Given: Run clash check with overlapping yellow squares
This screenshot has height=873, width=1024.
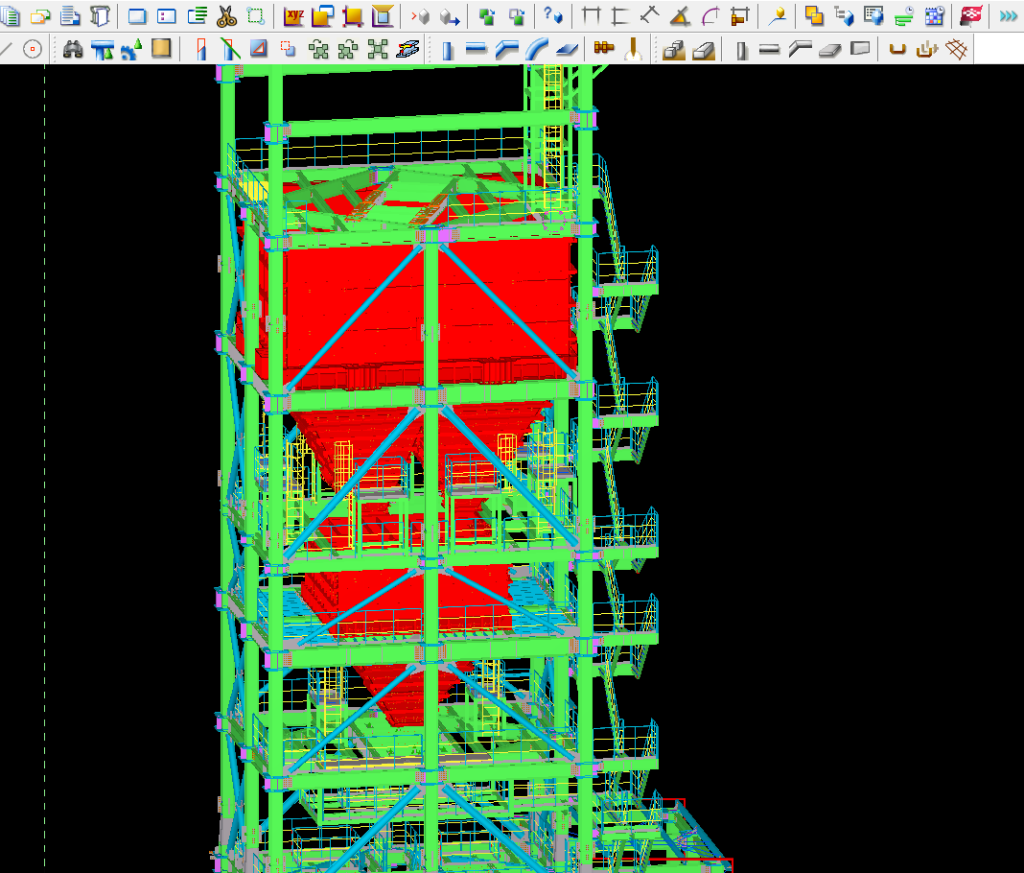Looking at the screenshot, I should point(814,16).
